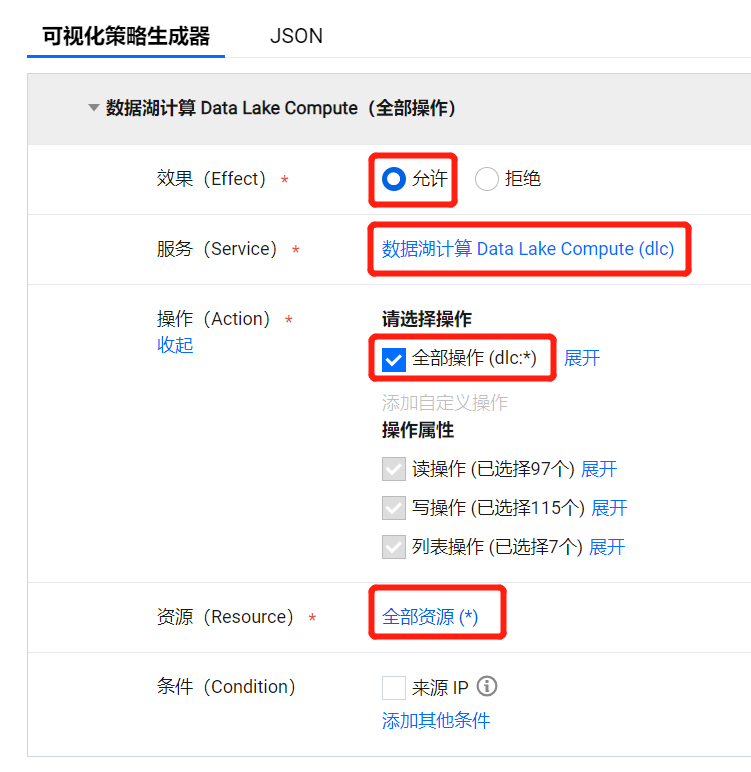The height and width of the screenshot is (772, 751).
Task: Expand the 列表操作 list via 展开
Action: 607,547
